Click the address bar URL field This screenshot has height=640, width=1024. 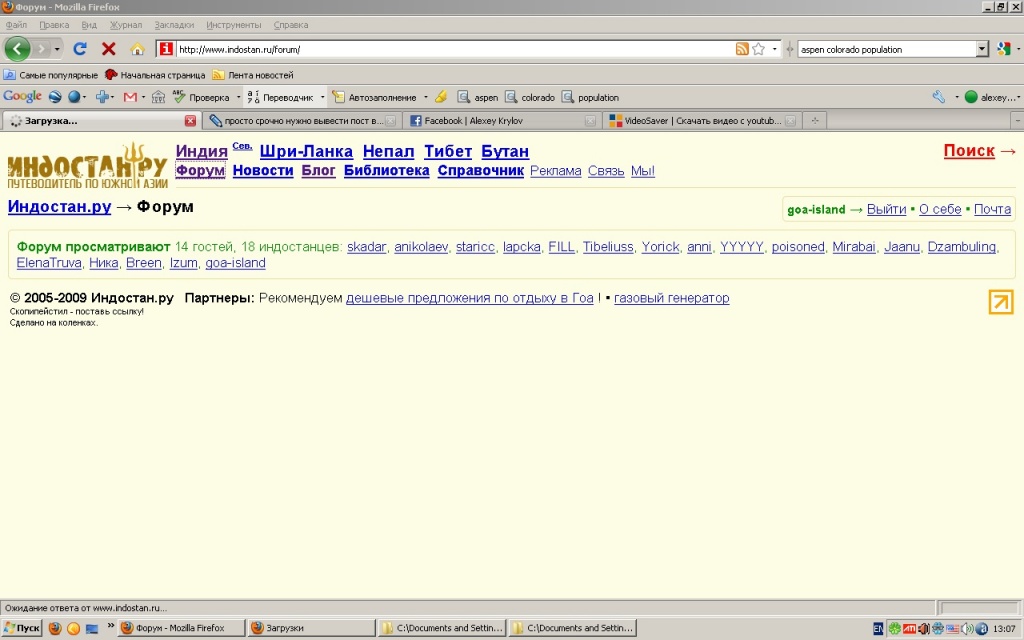click(450, 49)
